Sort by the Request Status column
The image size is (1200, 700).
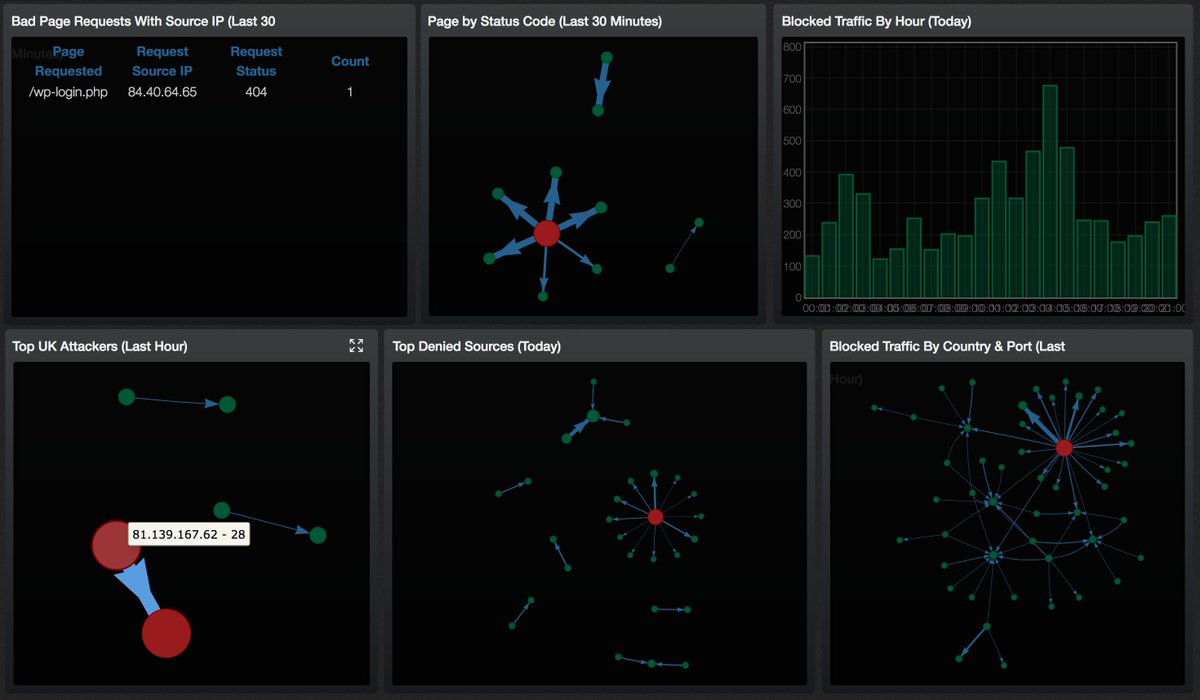(256, 61)
